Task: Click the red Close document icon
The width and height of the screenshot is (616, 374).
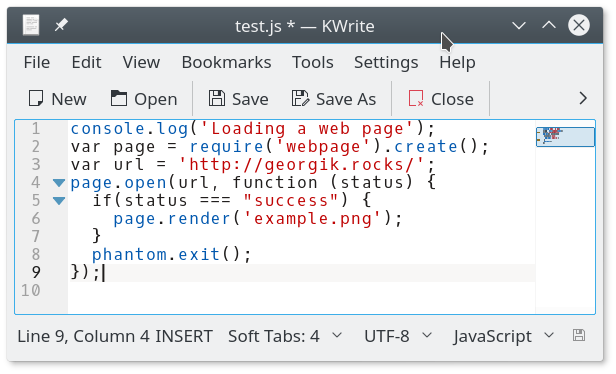Action: point(416,99)
